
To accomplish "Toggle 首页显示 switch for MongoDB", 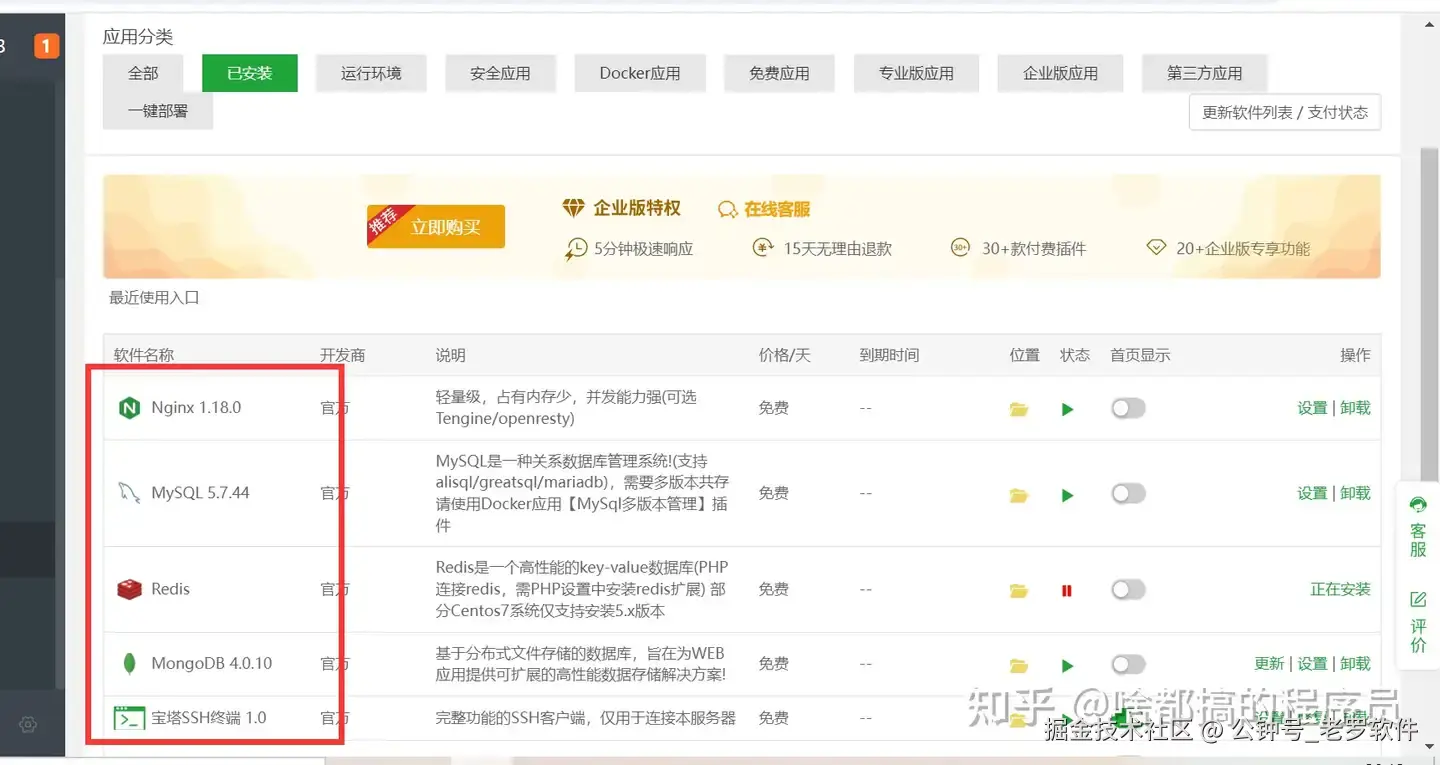I will 1128,664.
